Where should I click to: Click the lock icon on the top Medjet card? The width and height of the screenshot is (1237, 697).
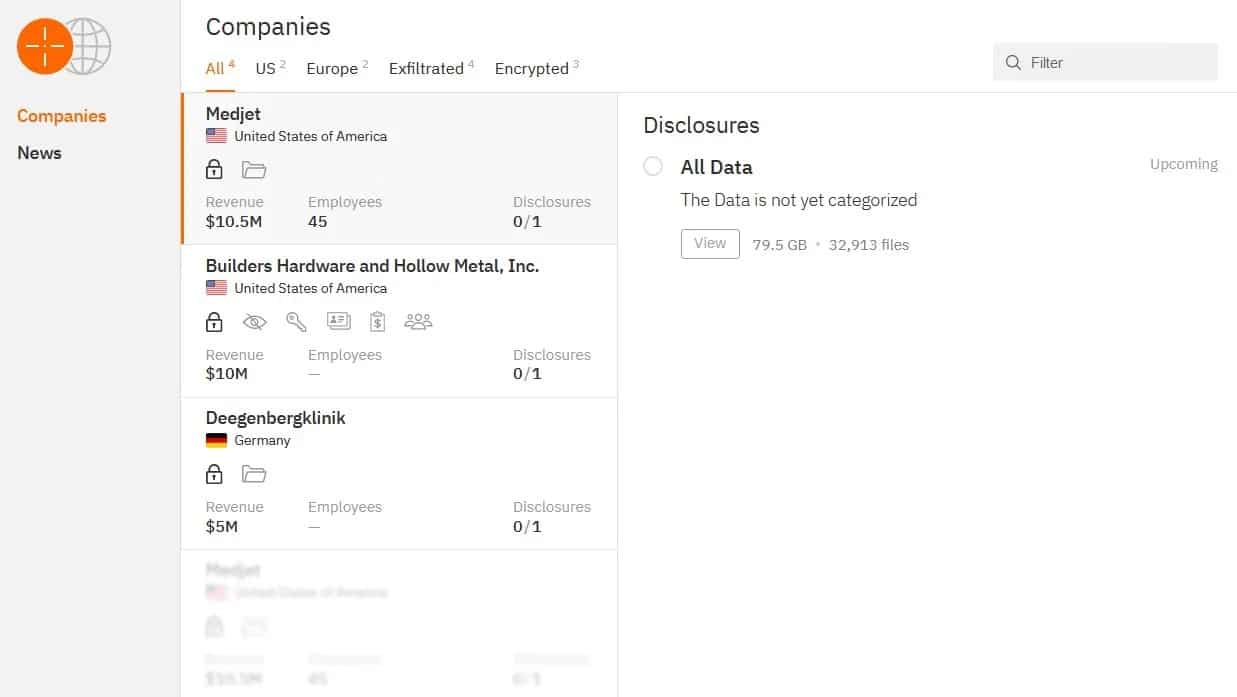(214, 169)
